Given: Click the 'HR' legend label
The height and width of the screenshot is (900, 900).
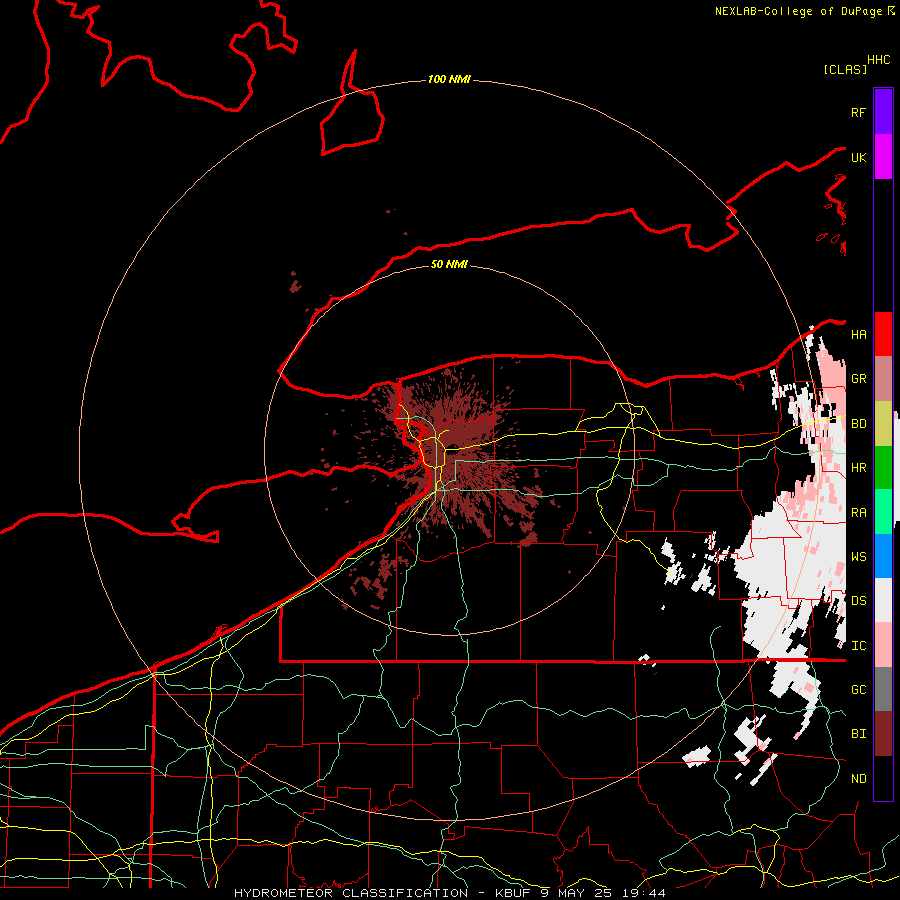Looking at the screenshot, I should coord(859,468).
